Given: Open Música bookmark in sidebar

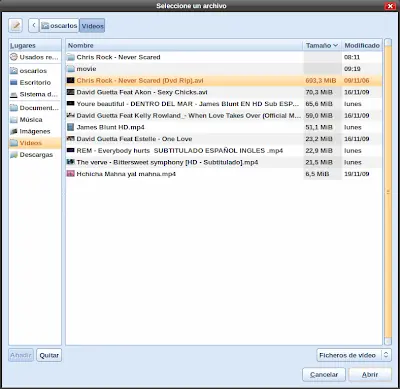Looking at the screenshot, I should click(35, 119).
